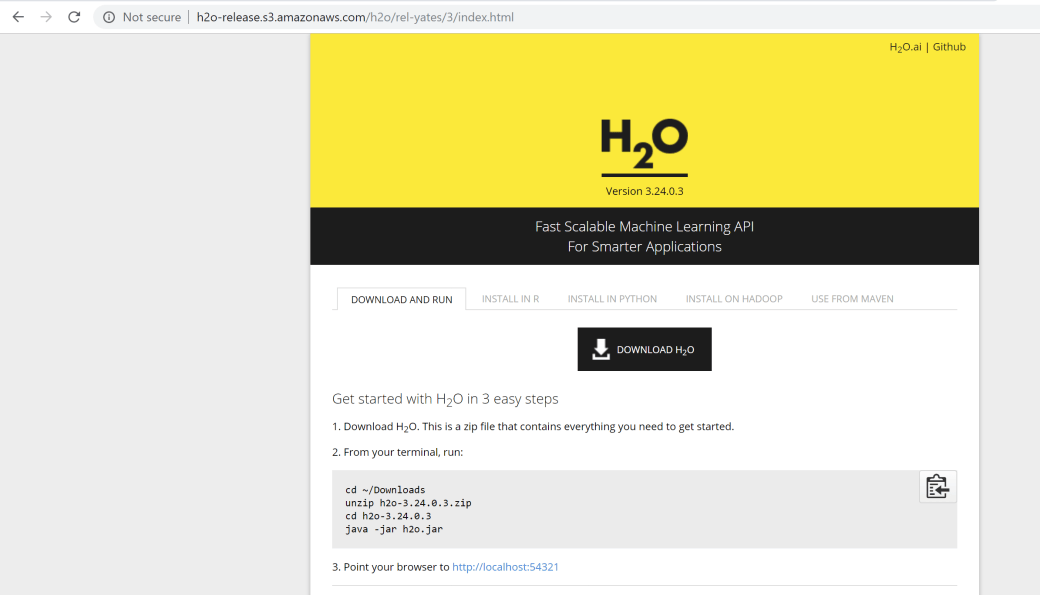Click the 'cd h2o-3.24.0.3' command line
The width and height of the screenshot is (1040, 595).
[x=388, y=516]
